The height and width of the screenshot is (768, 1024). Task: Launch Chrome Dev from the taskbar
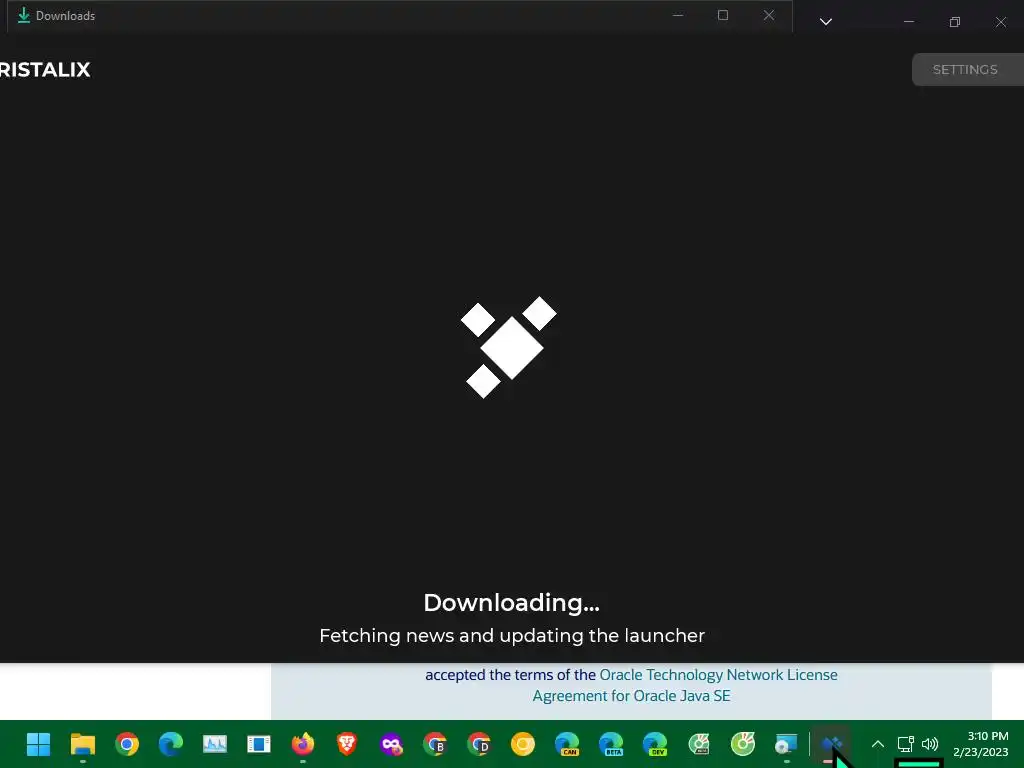[479, 744]
